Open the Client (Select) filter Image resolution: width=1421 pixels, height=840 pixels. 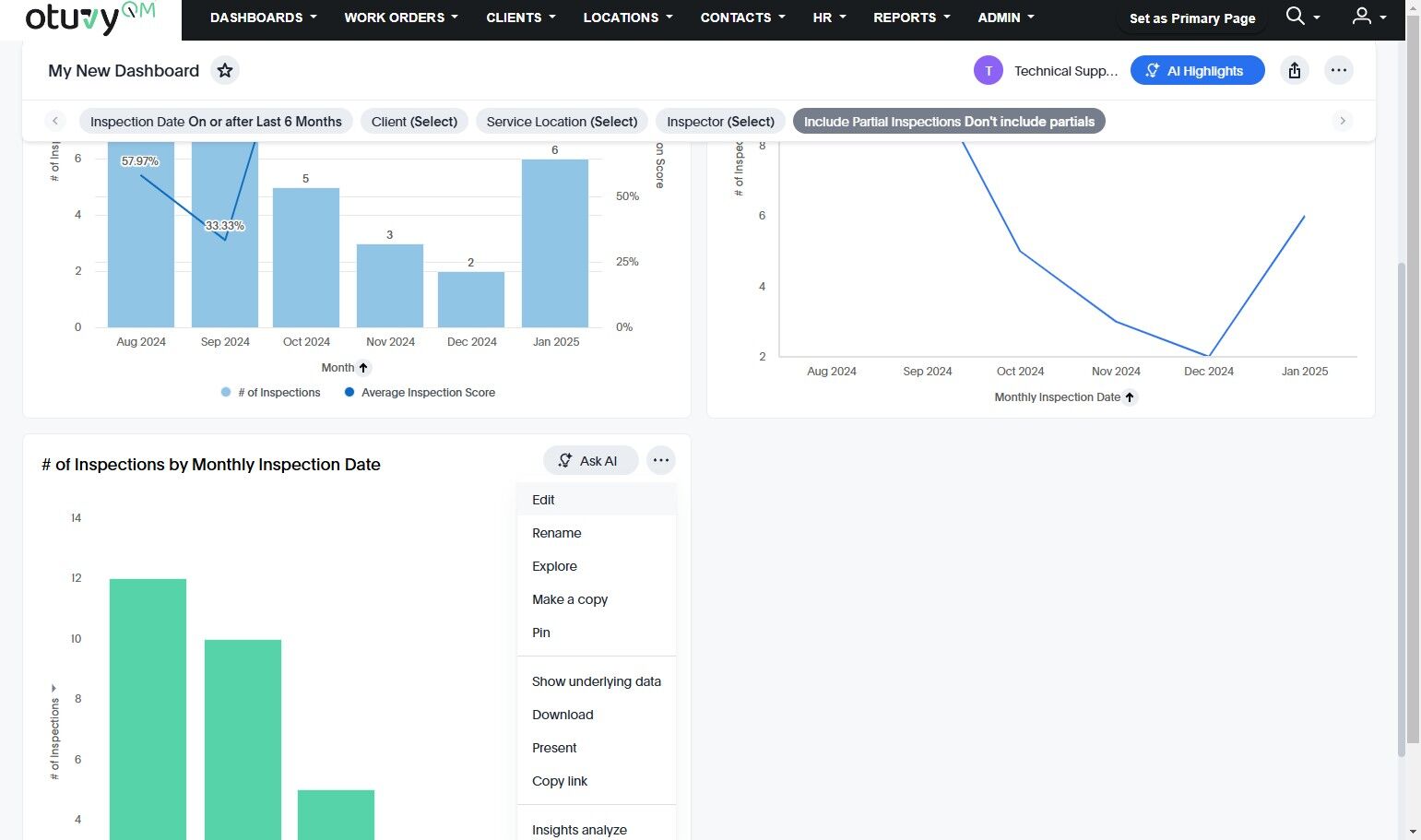(x=414, y=122)
